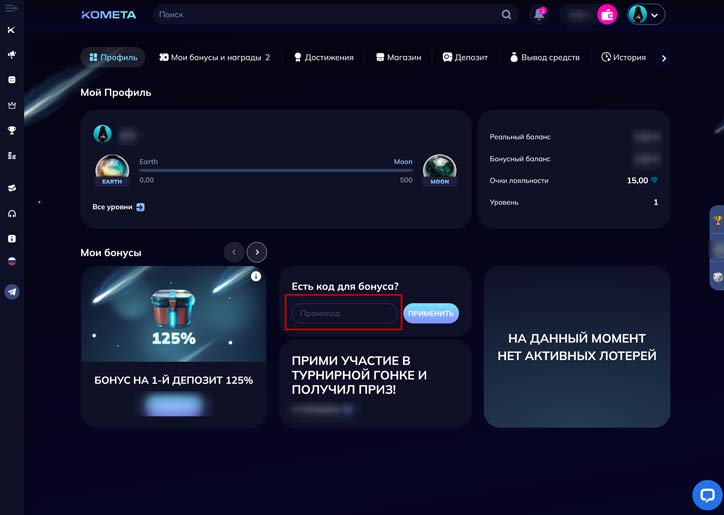Open the История tab
The height and width of the screenshot is (515, 724).
pyautogui.click(x=623, y=57)
